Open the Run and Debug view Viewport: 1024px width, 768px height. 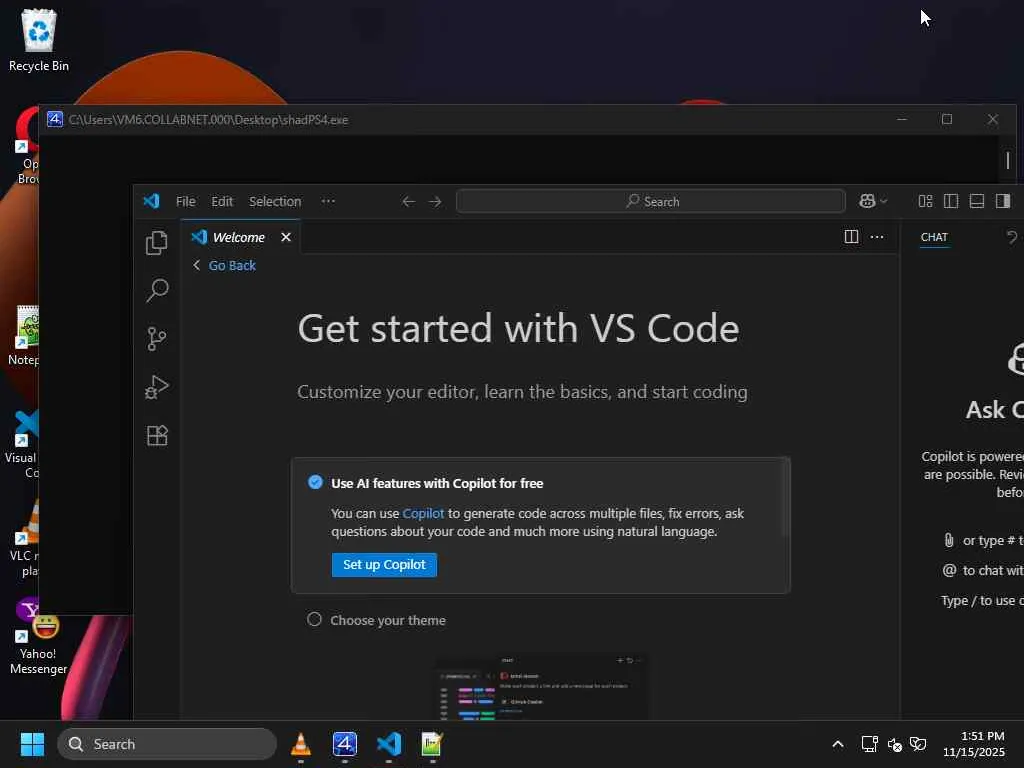157,387
